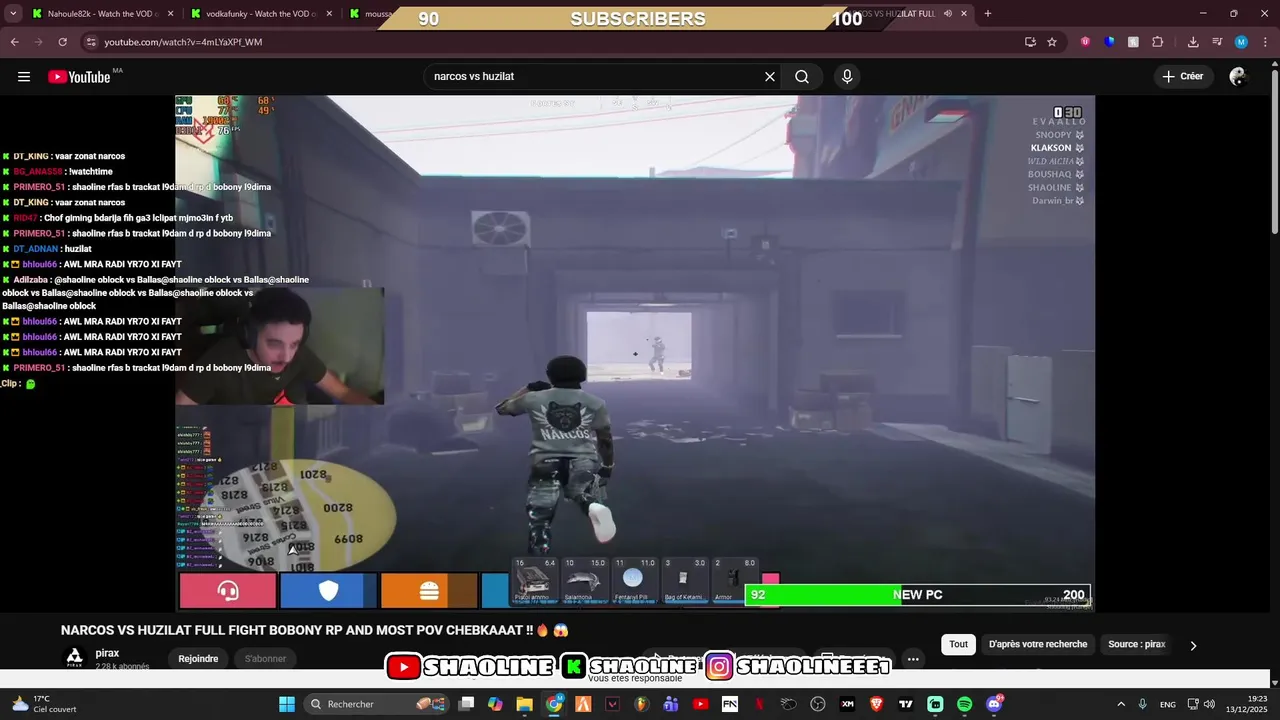Open Netflix from taskbar

(759, 704)
